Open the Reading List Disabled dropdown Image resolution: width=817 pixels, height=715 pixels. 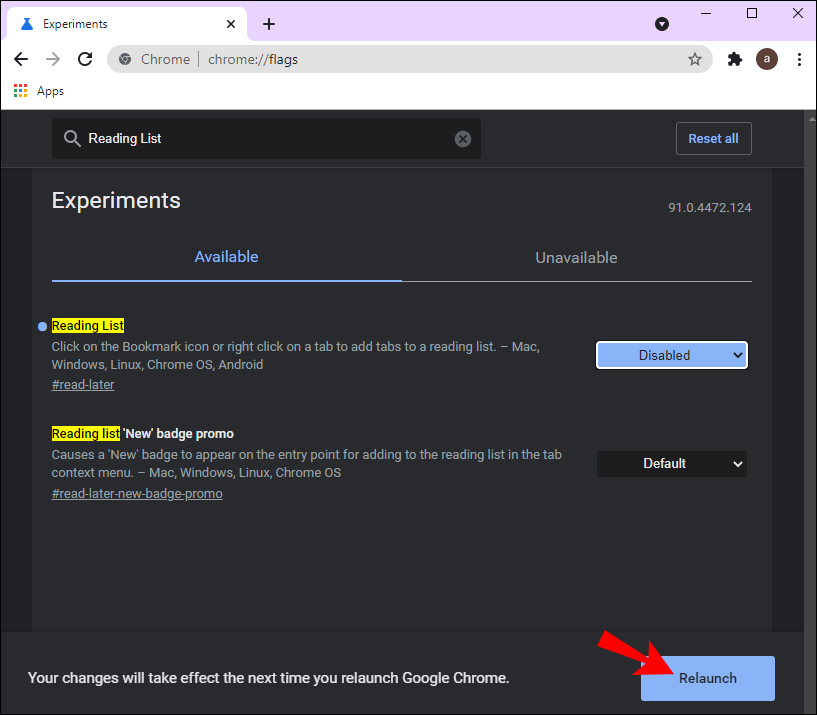point(671,355)
